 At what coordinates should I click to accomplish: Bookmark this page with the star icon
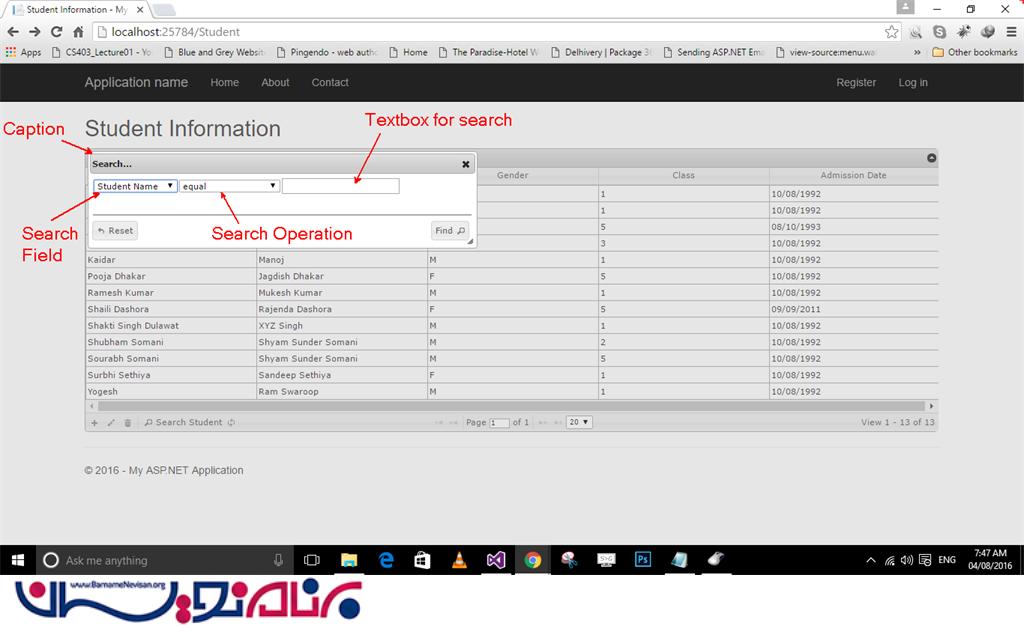(x=891, y=32)
